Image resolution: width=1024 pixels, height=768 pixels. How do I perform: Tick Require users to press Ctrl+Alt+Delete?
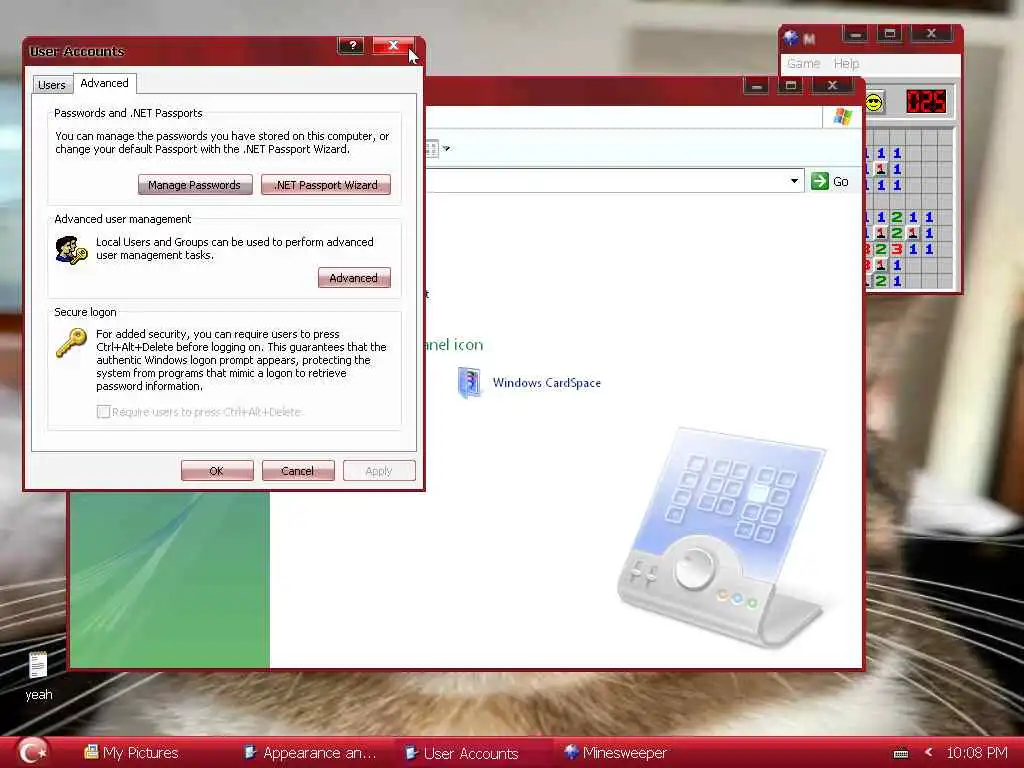tap(103, 411)
